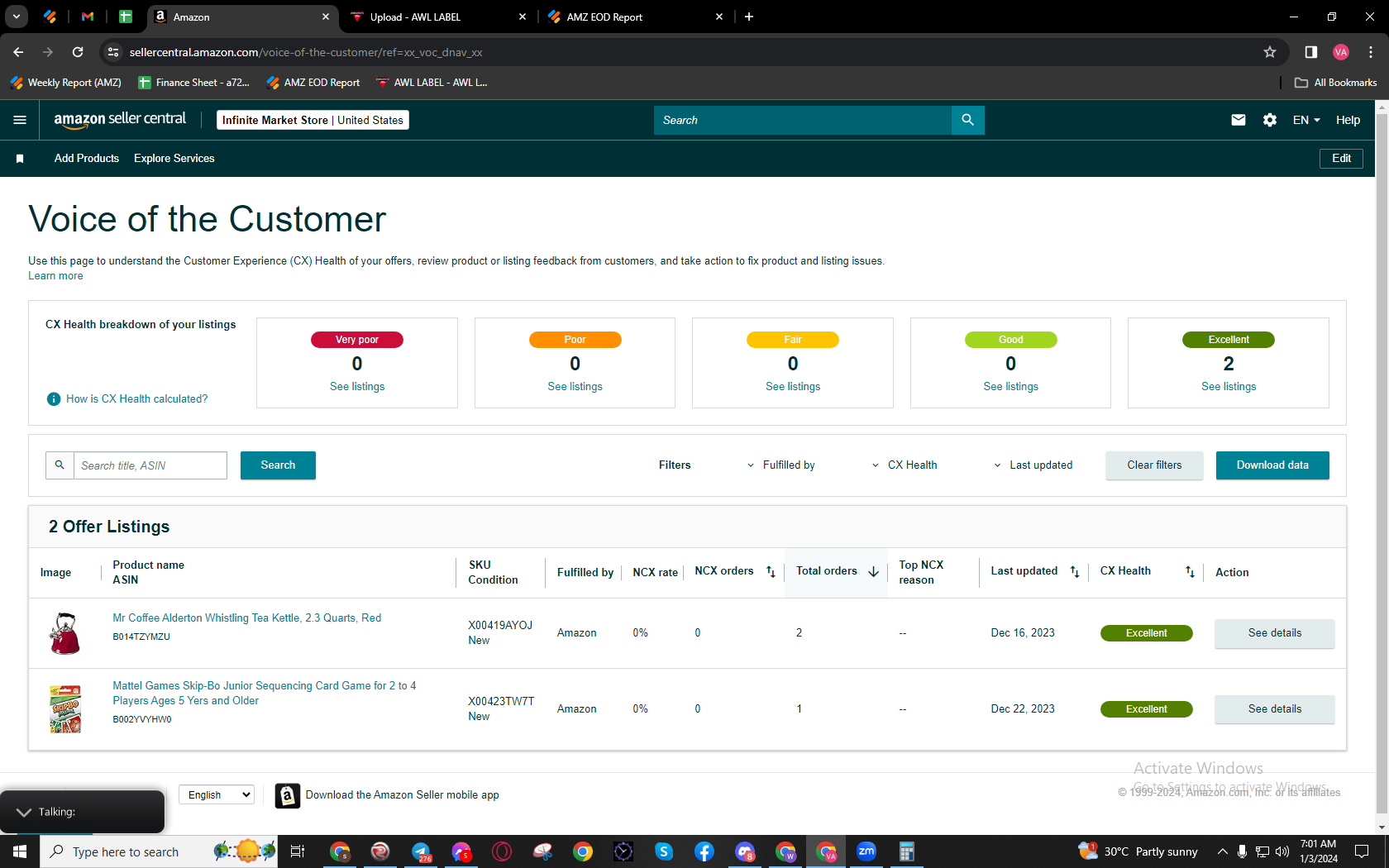The height and width of the screenshot is (868, 1389).
Task: Sort by NCX orders arrows icon
Action: (x=771, y=571)
